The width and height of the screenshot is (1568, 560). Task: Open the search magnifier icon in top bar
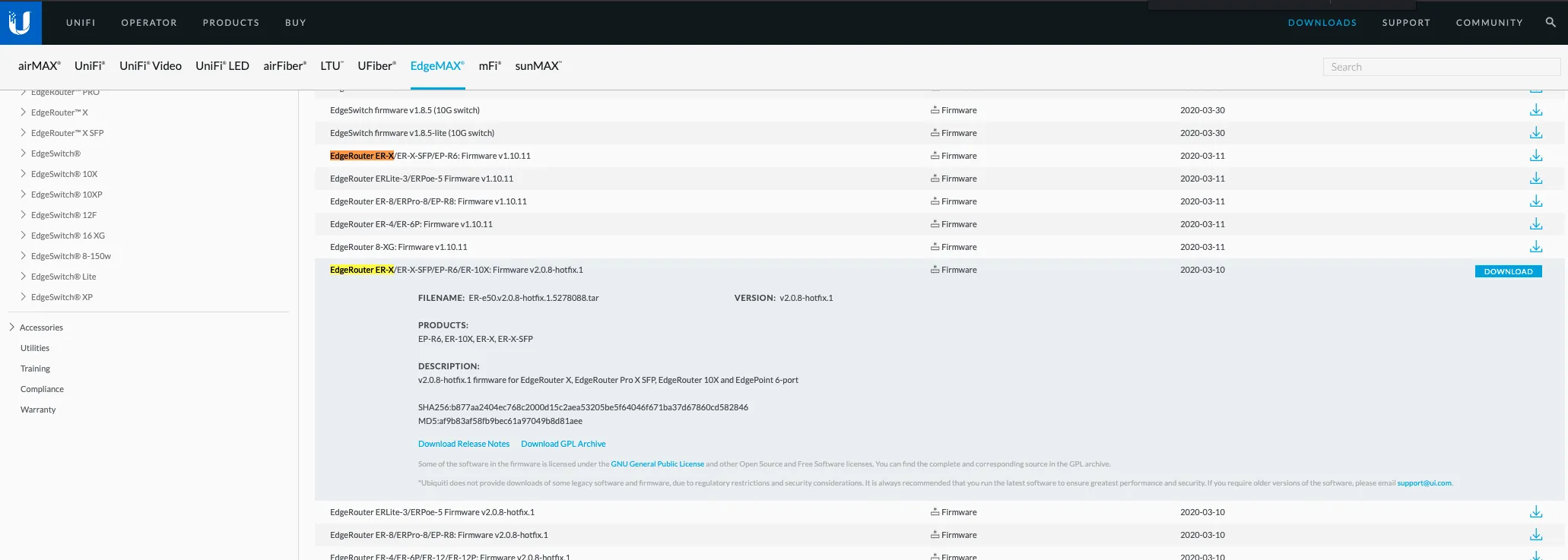click(1551, 23)
